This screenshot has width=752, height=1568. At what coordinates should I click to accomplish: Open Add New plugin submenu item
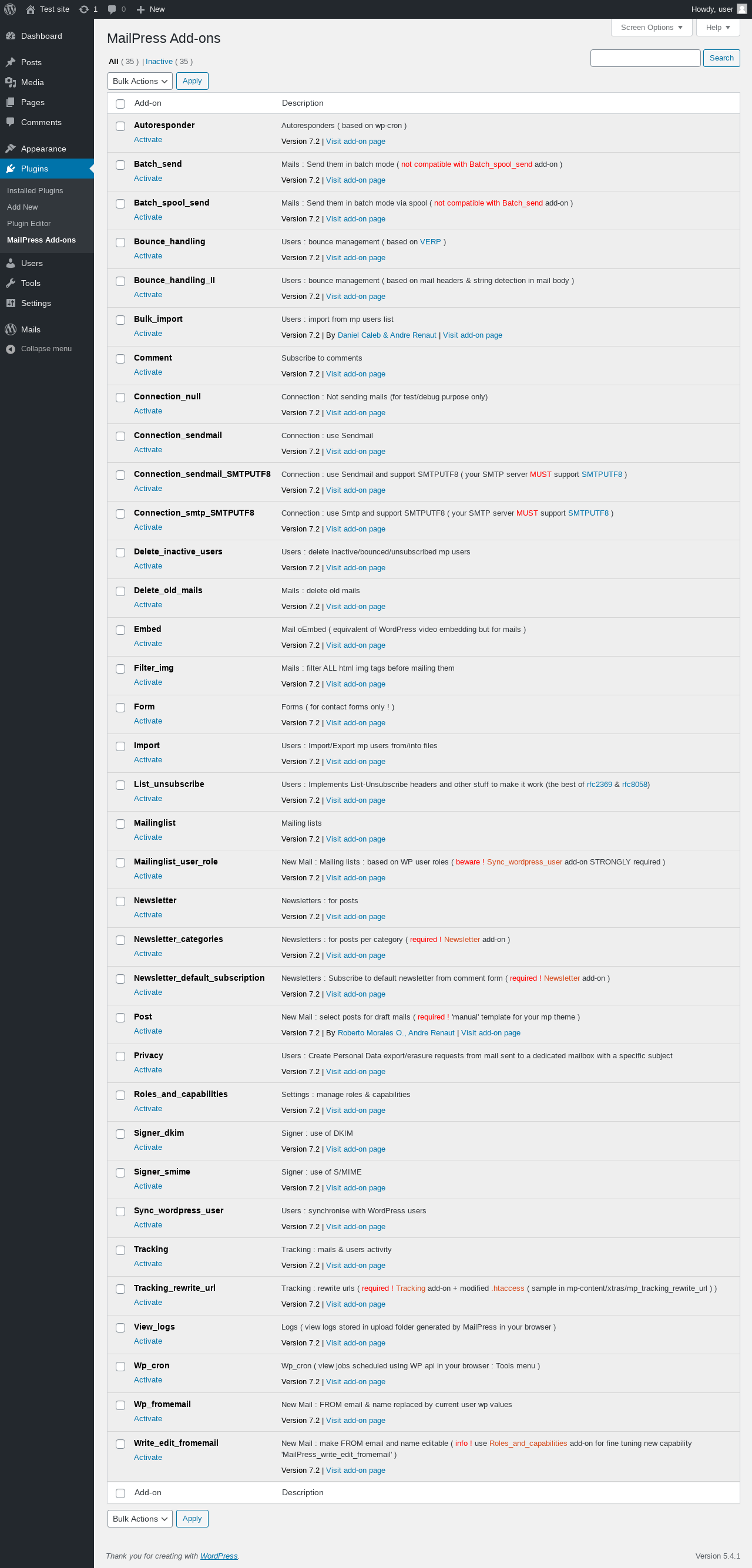(22, 207)
